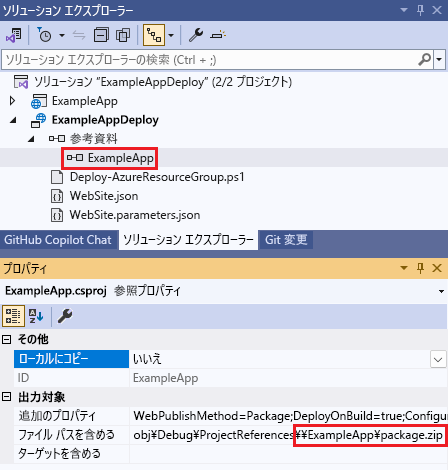Open the プロパティ panel window options dropdown
The image size is (448, 470).
(404, 268)
